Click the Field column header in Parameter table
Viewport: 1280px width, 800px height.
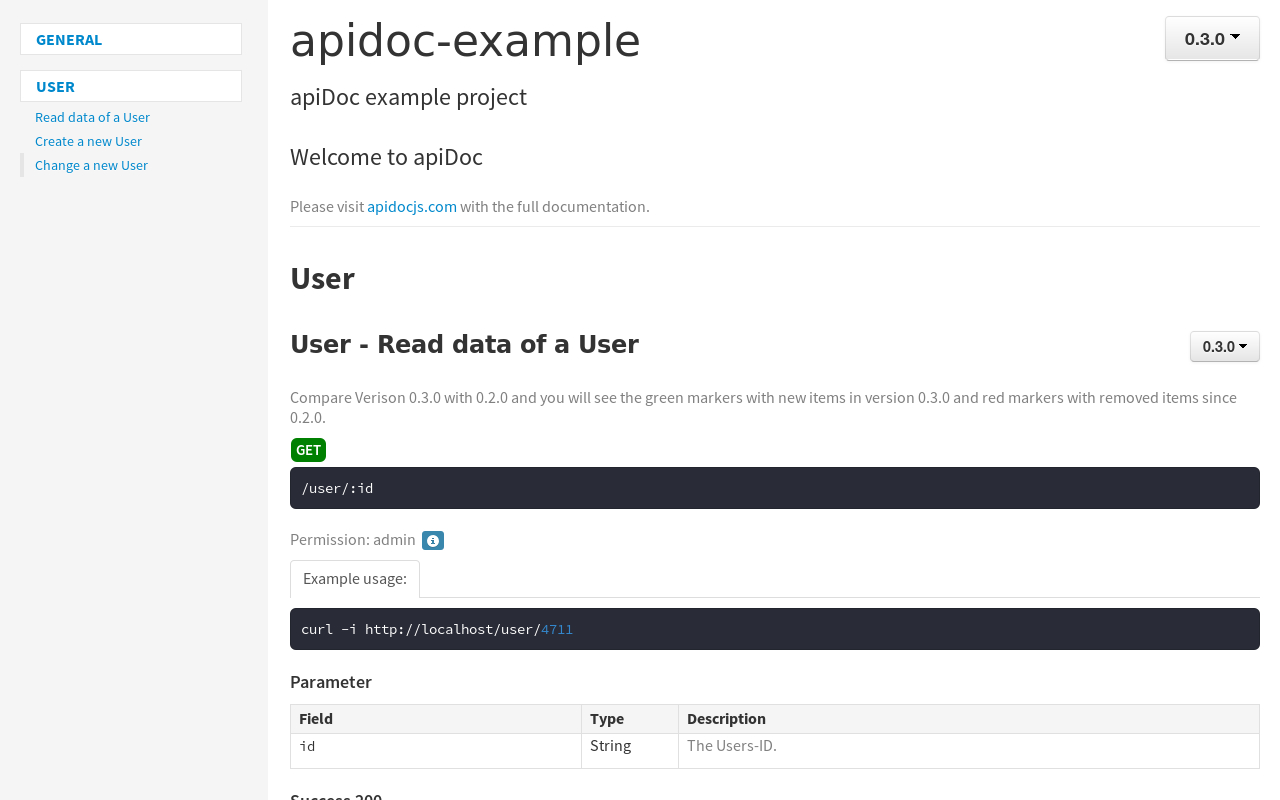pos(316,719)
